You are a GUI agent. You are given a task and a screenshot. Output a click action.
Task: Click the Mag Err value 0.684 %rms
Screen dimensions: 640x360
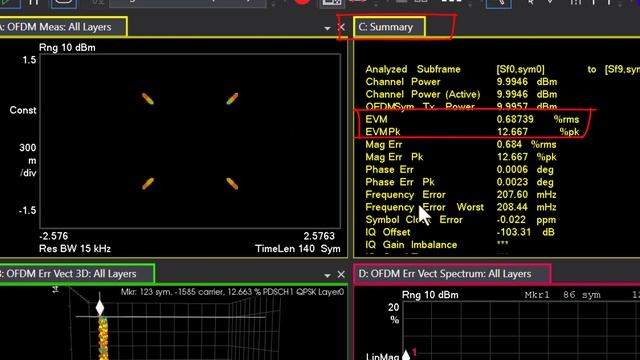pyautogui.click(x=526, y=144)
